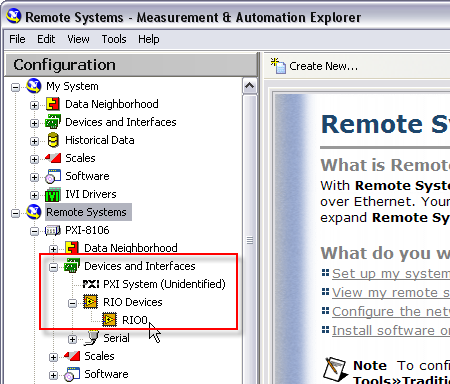Click the tree scrollbar up arrow
Screen dimensions: 450x384
tap(250, 86)
